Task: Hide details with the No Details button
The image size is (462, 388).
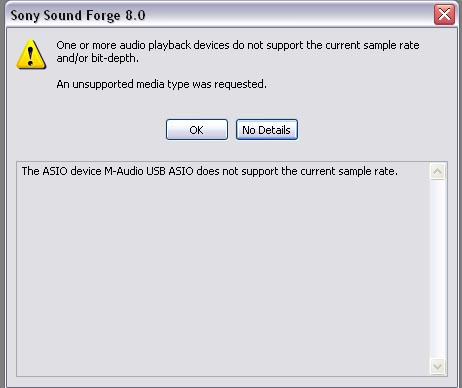Action: click(x=267, y=130)
